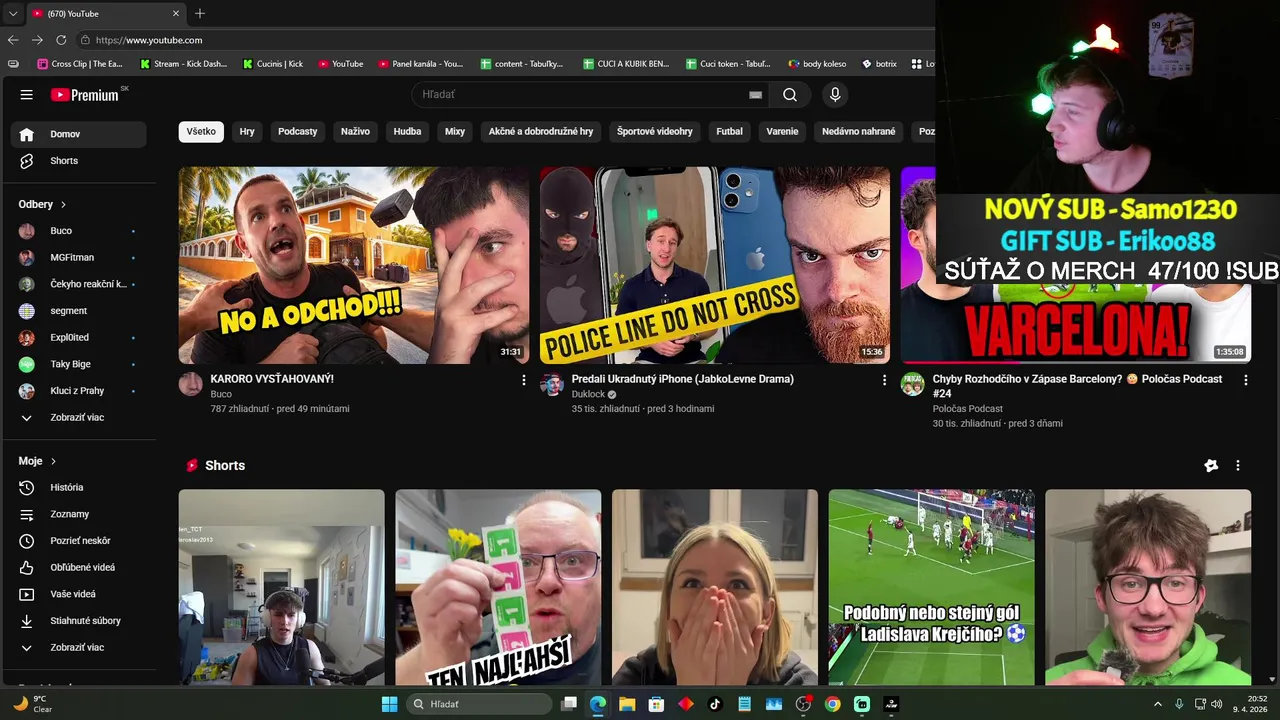Open the YouTube hamburger guide menu
1280x720 pixels.
point(27,95)
